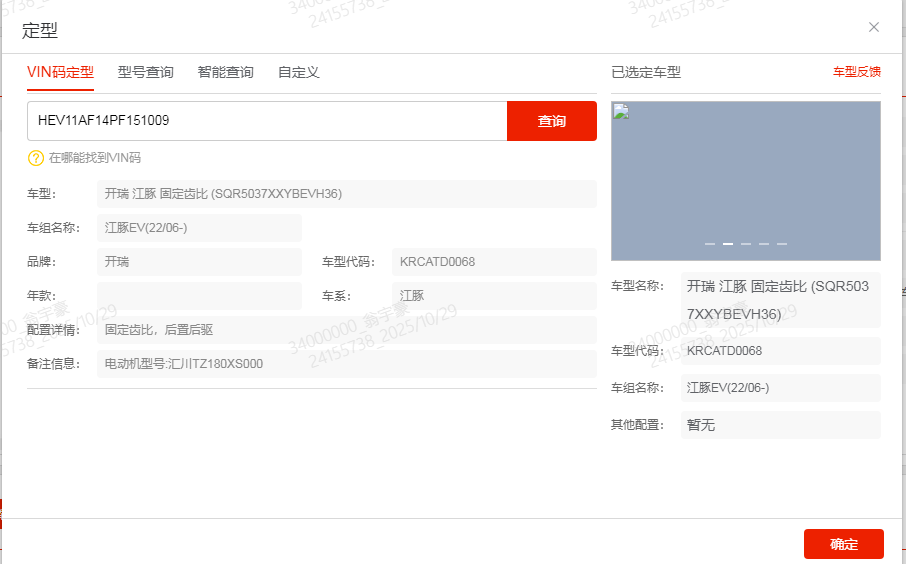Open the 车型反馈 feedback link
Viewport: 906px width, 564px height.
click(856, 72)
